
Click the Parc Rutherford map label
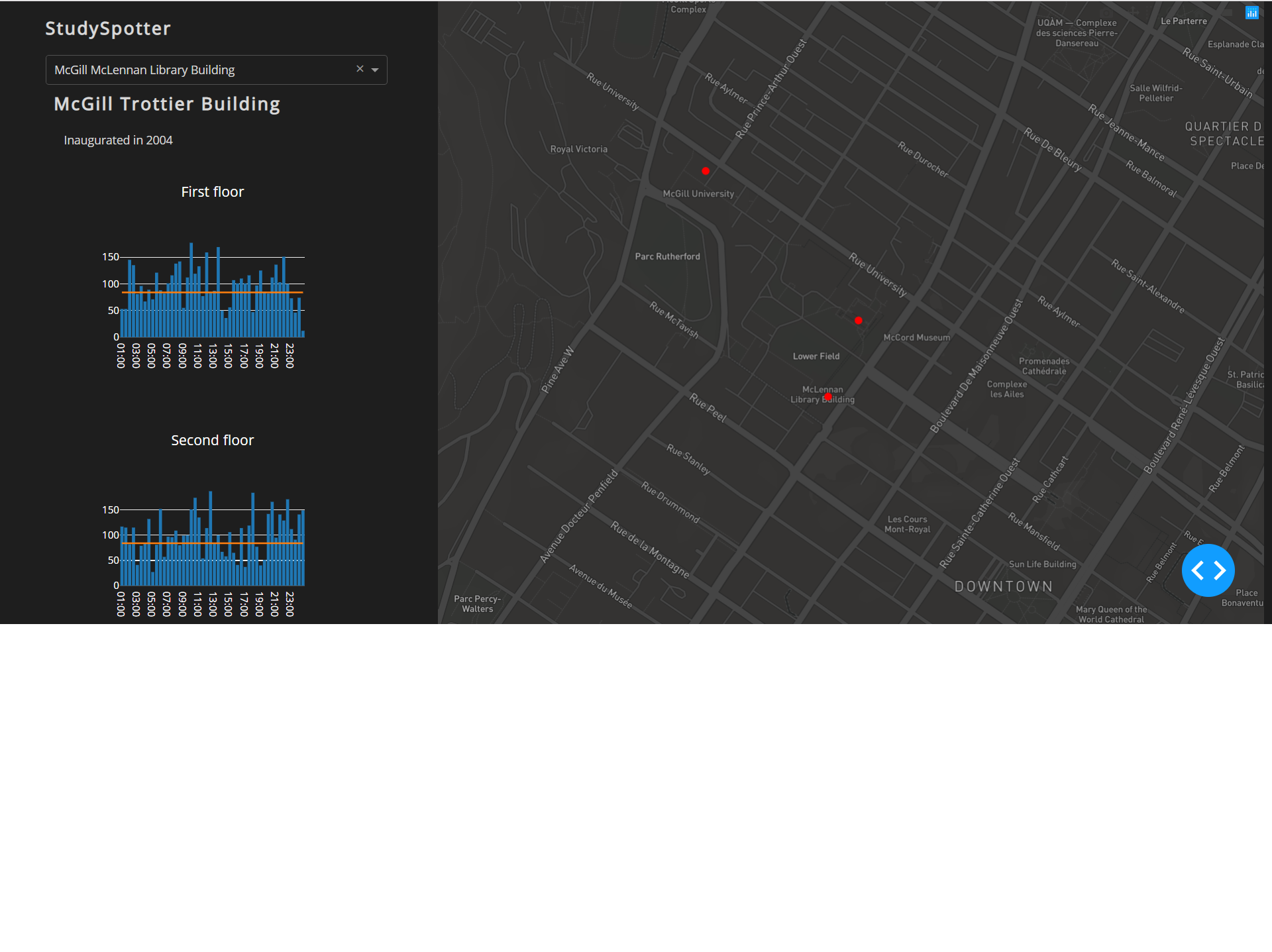(x=667, y=256)
